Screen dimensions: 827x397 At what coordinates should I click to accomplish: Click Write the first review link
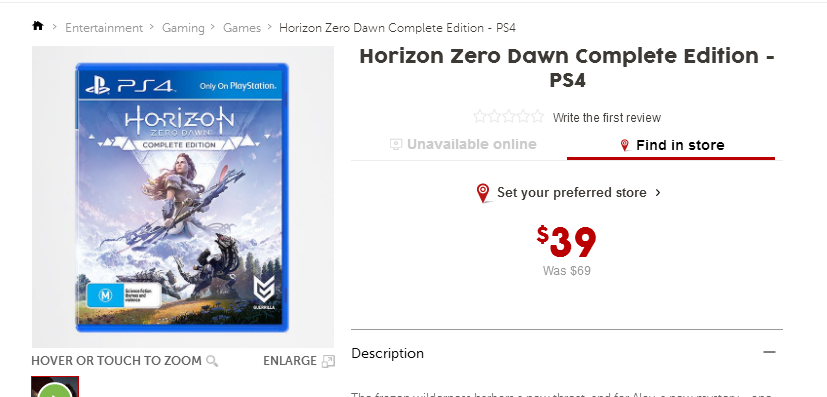point(607,118)
